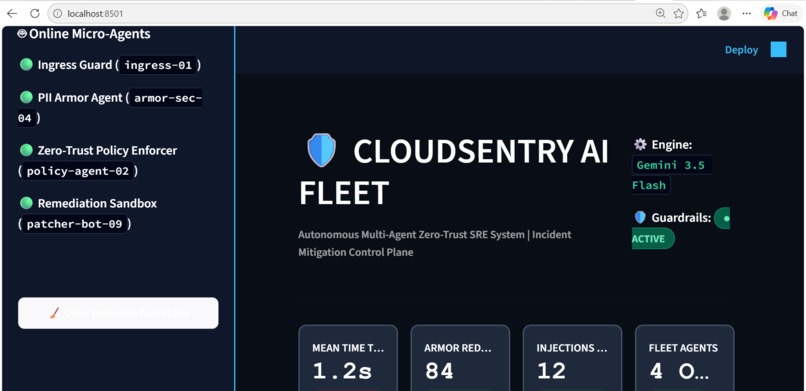The height and width of the screenshot is (391, 806).
Task: Click the ACTIVE guardrails badge
Action: (653, 239)
